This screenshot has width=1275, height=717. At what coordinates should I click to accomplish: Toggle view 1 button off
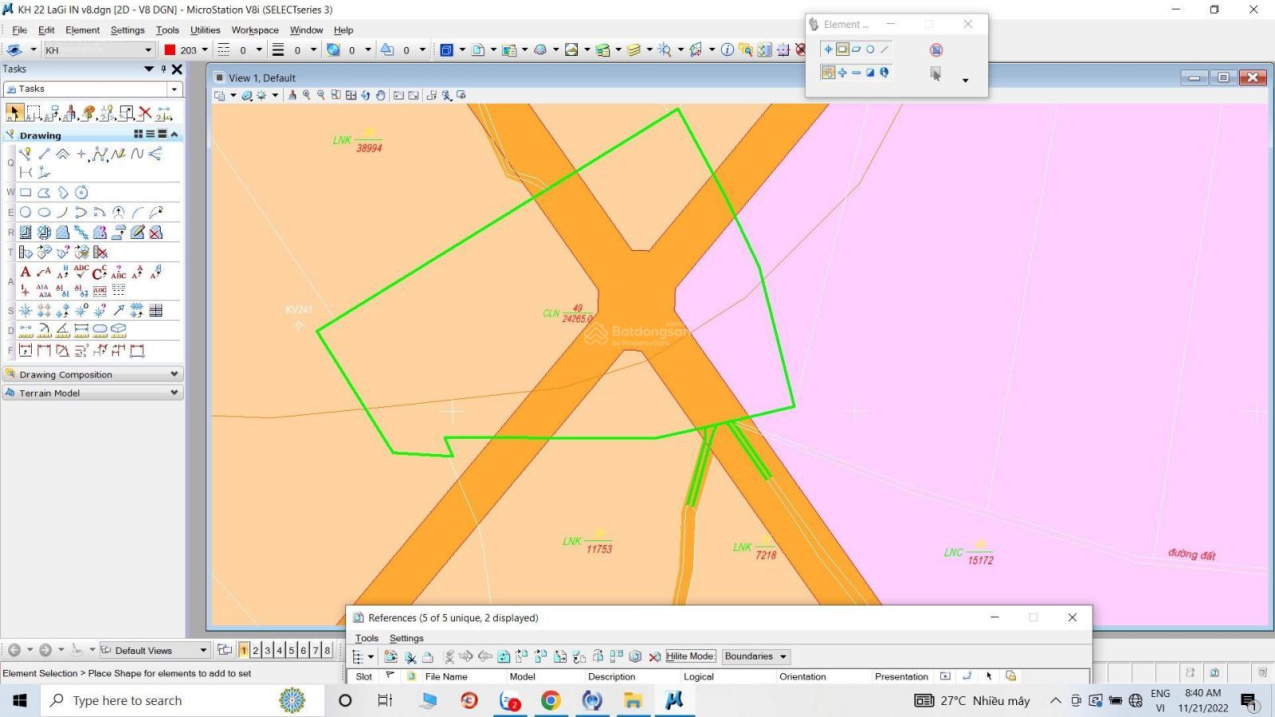pos(244,651)
